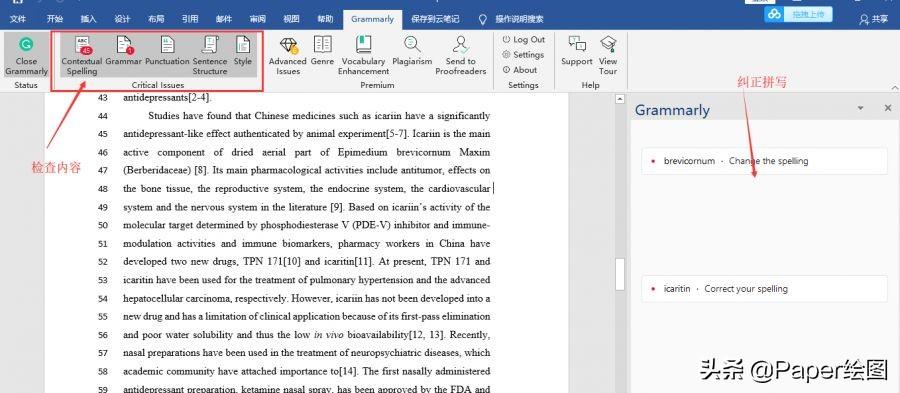The image size is (900, 393).
Task: Send to Proofreaders
Action: point(460,56)
